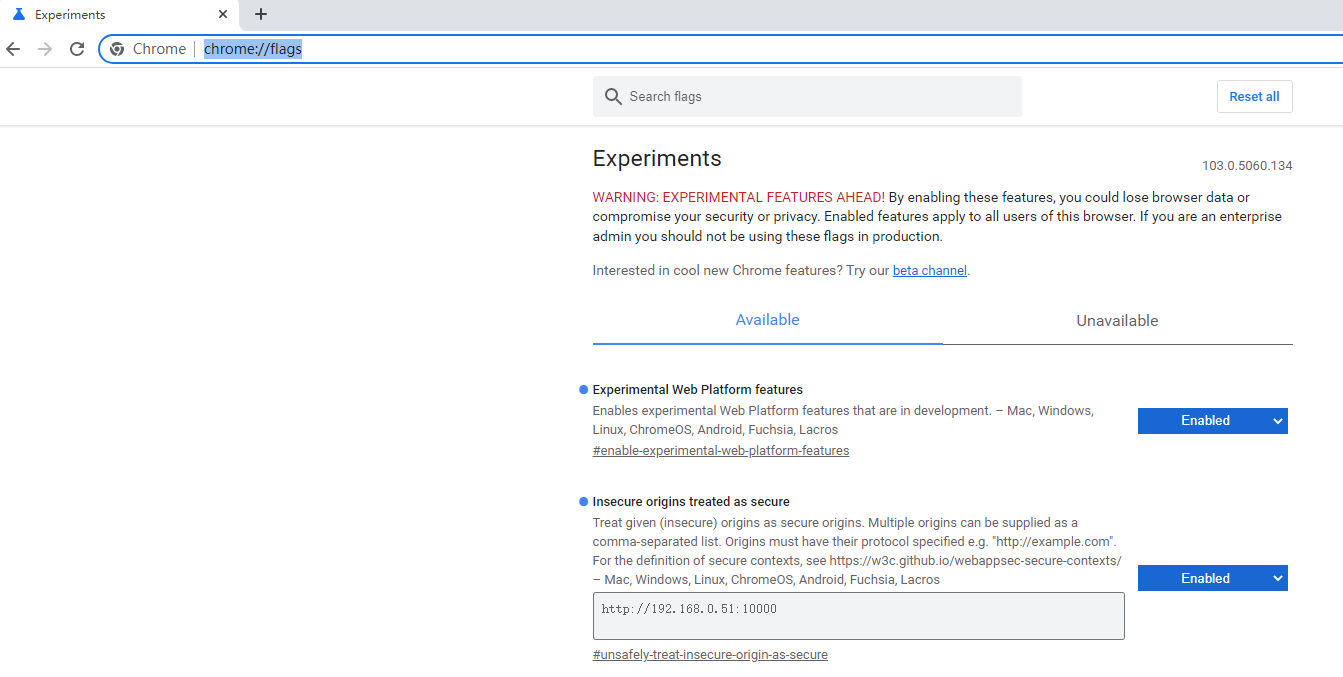Focus the Search flags input field
Image resolution: width=1343 pixels, height=677 pixels.
coord(820,97)
